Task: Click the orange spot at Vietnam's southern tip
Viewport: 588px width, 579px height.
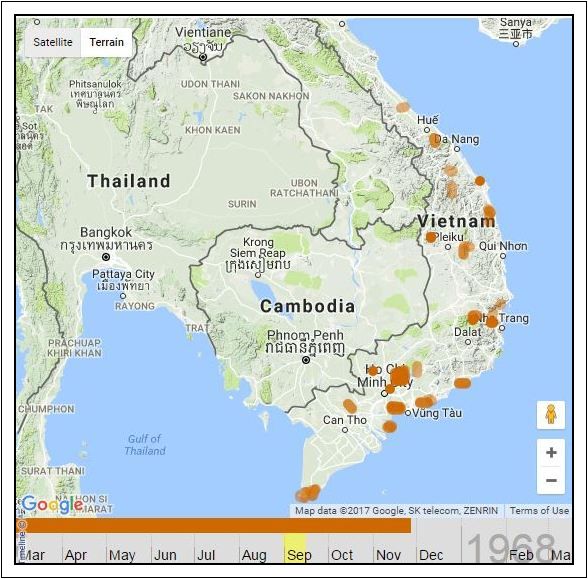Action: pyautogui.click(x=308, y=493)
